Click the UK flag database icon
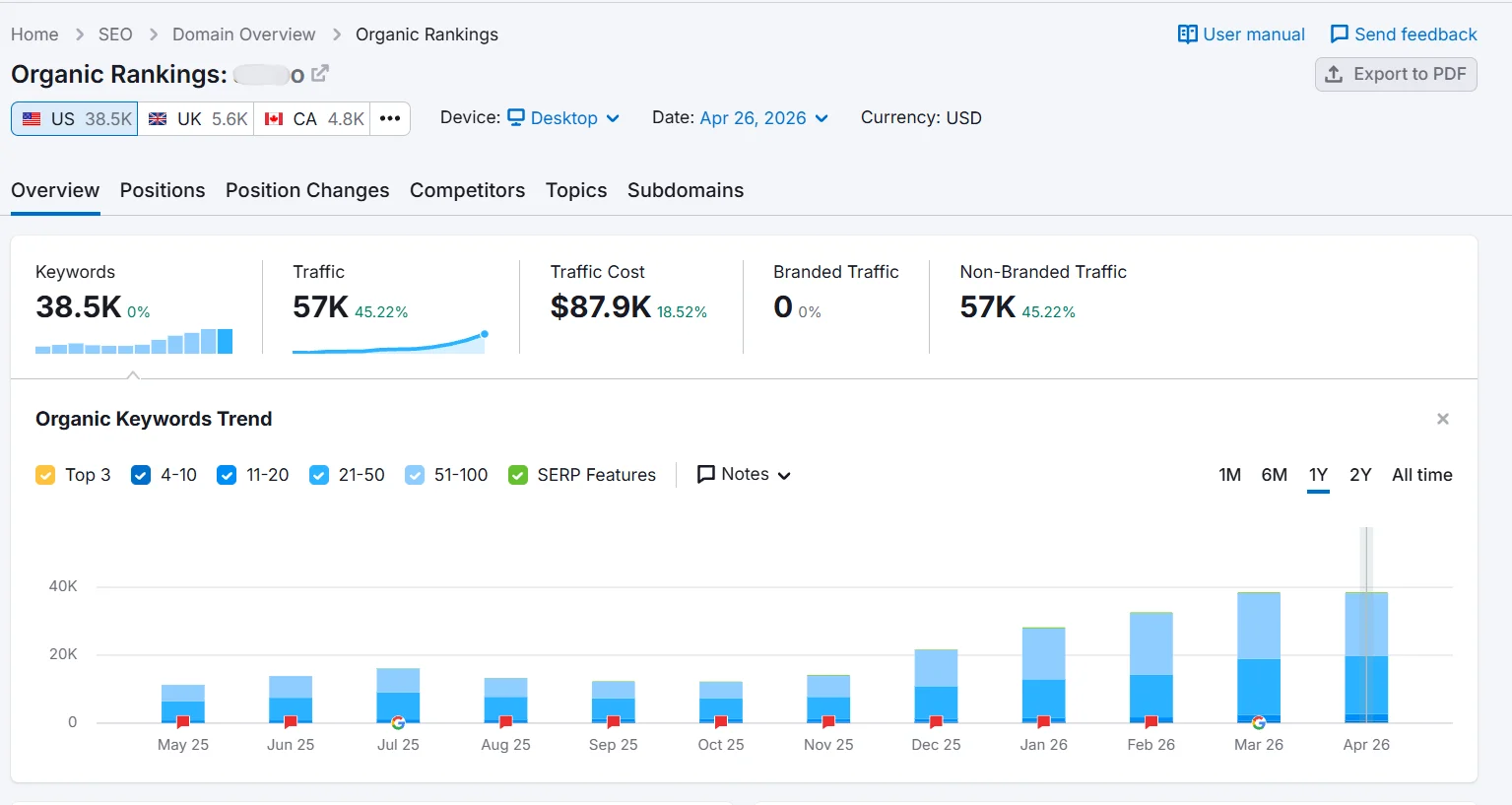The width and height of the screenshot is (1512, 805). 158,119
